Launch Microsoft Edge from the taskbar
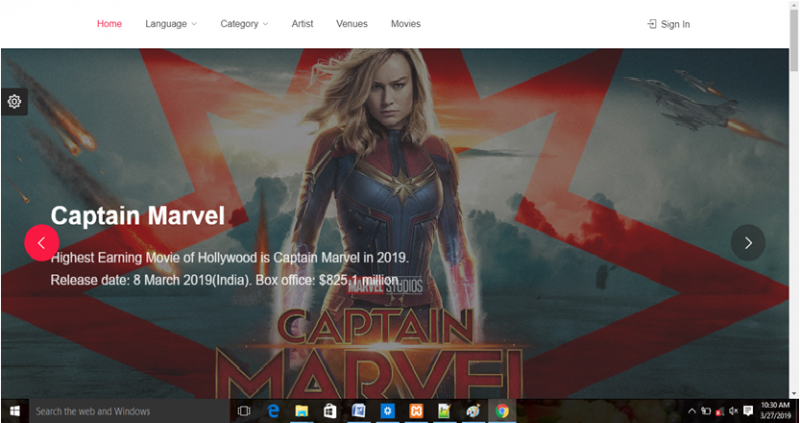The image size is (800, 423). click(x=273, y=411)
